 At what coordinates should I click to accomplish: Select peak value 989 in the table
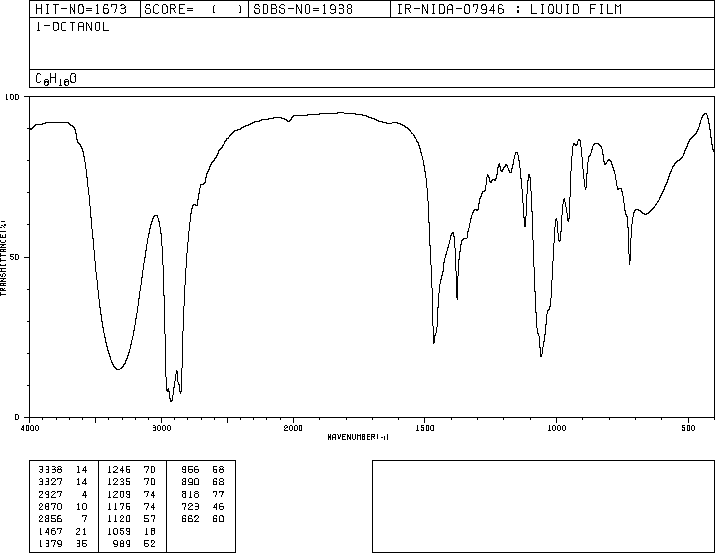coord(121,544)
